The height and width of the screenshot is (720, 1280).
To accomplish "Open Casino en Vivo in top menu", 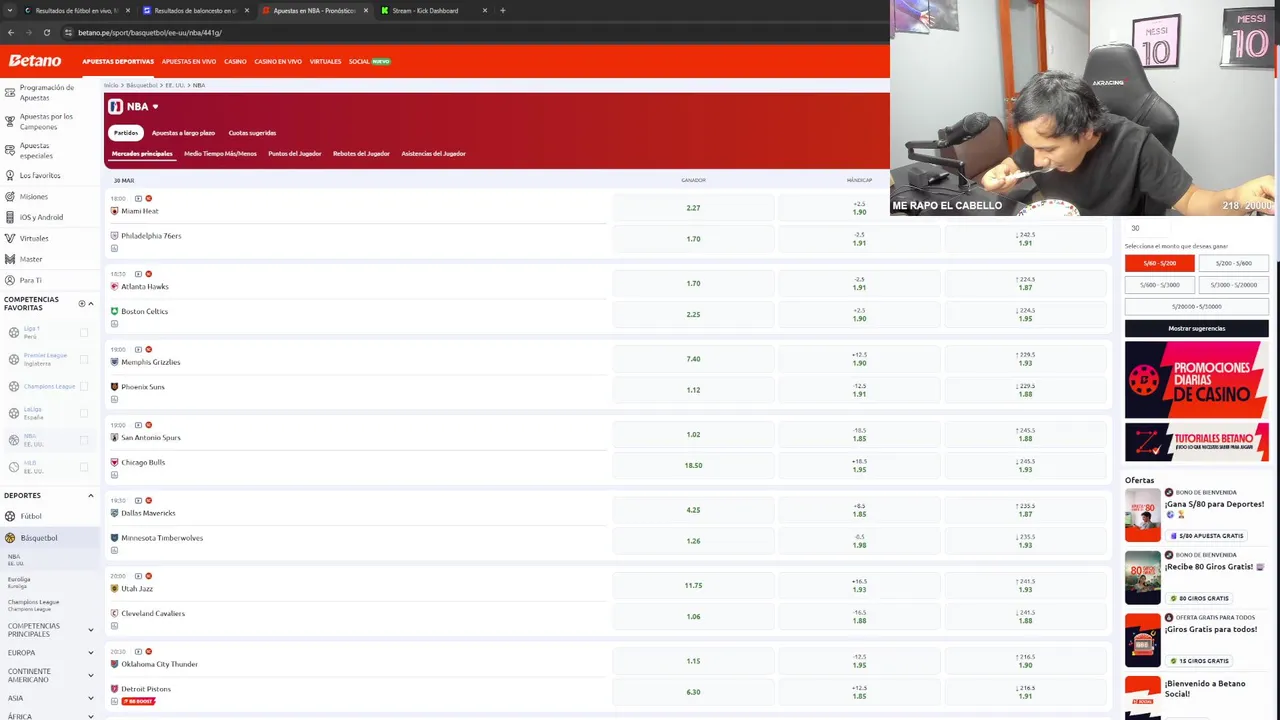I will (278, 61).
